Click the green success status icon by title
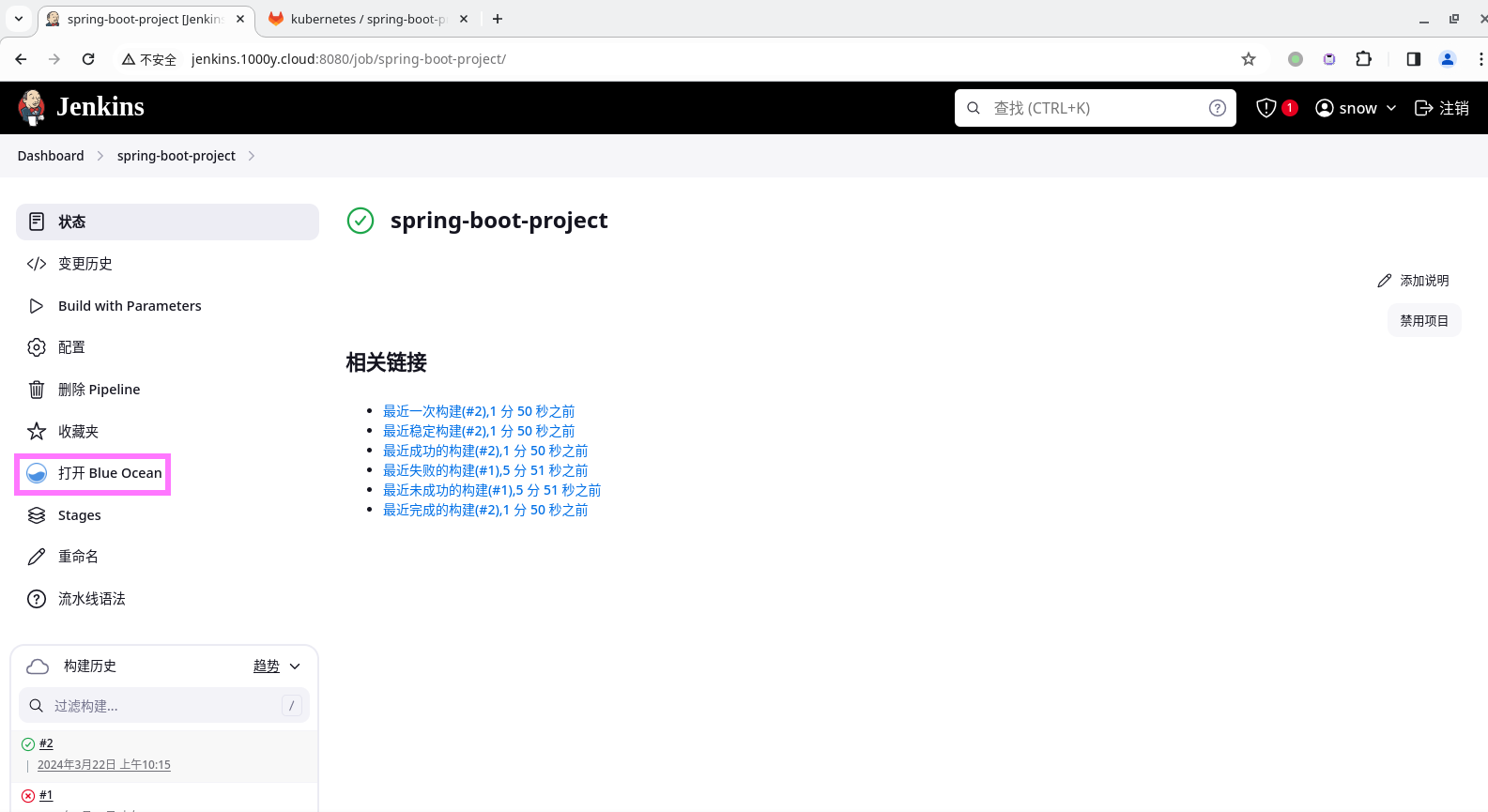This screenshot has height=812, width=1488. [x=360, y=221]
